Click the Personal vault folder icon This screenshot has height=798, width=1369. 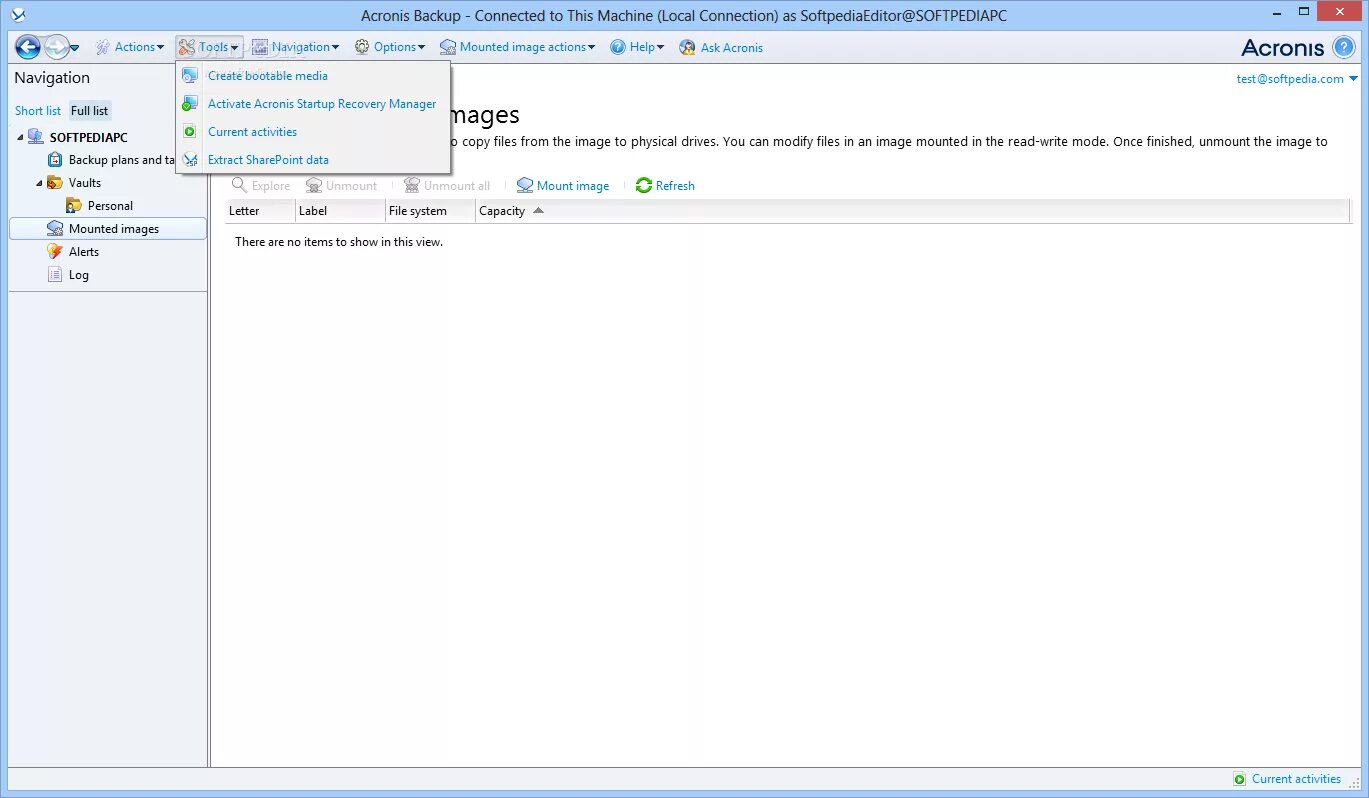(x=74, y=206)
